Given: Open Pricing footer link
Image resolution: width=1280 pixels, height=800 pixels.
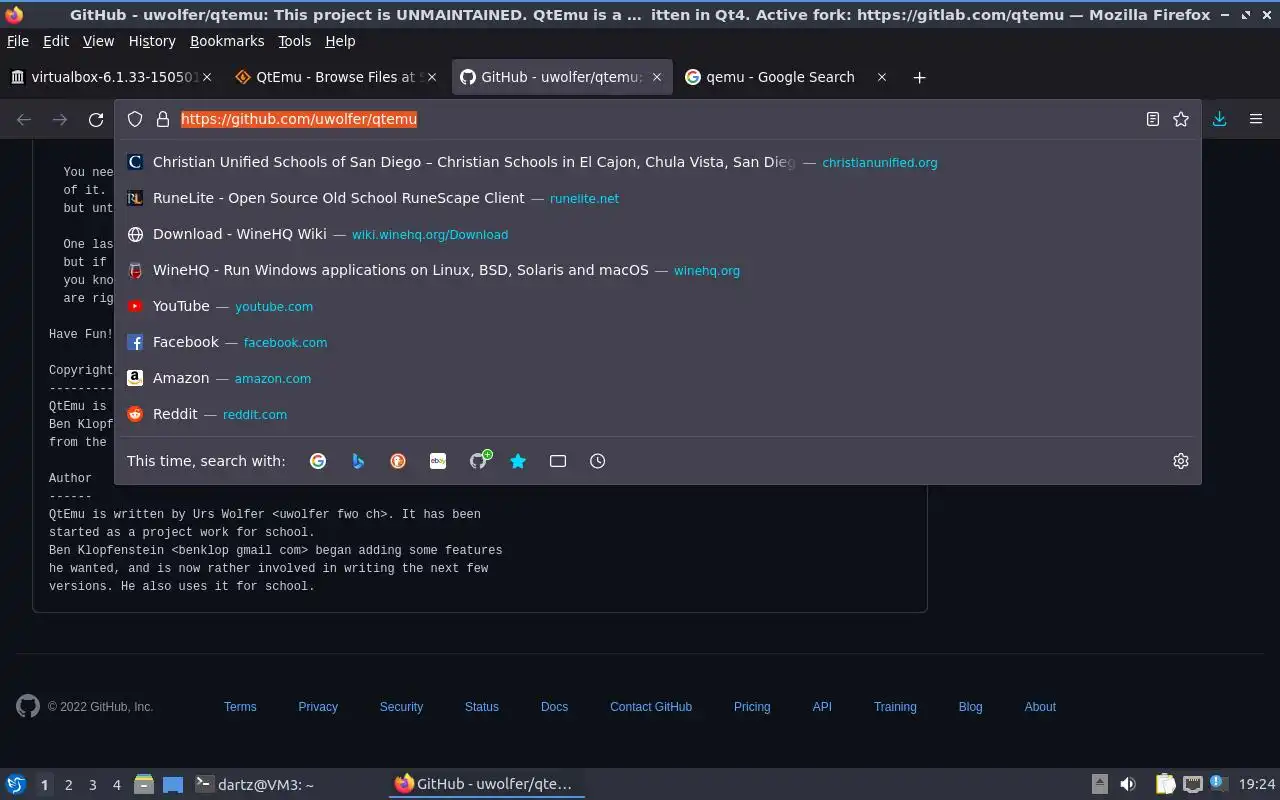Looking at the screenshot, I should pyautogui.click(x=752, y=706).
